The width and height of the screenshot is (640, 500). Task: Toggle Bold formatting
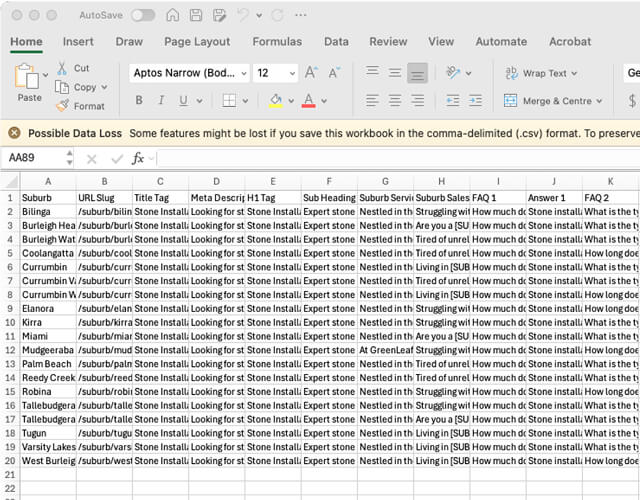139,101
